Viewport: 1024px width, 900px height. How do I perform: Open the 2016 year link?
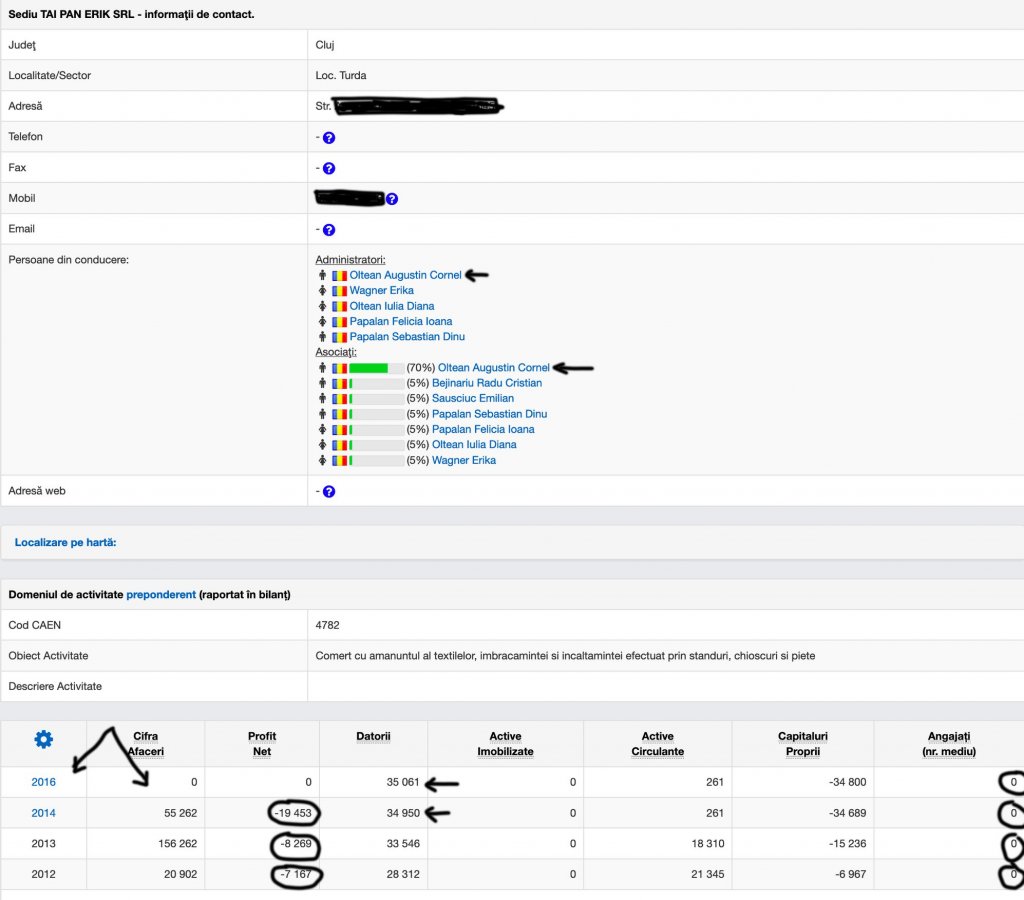(44, 782)
